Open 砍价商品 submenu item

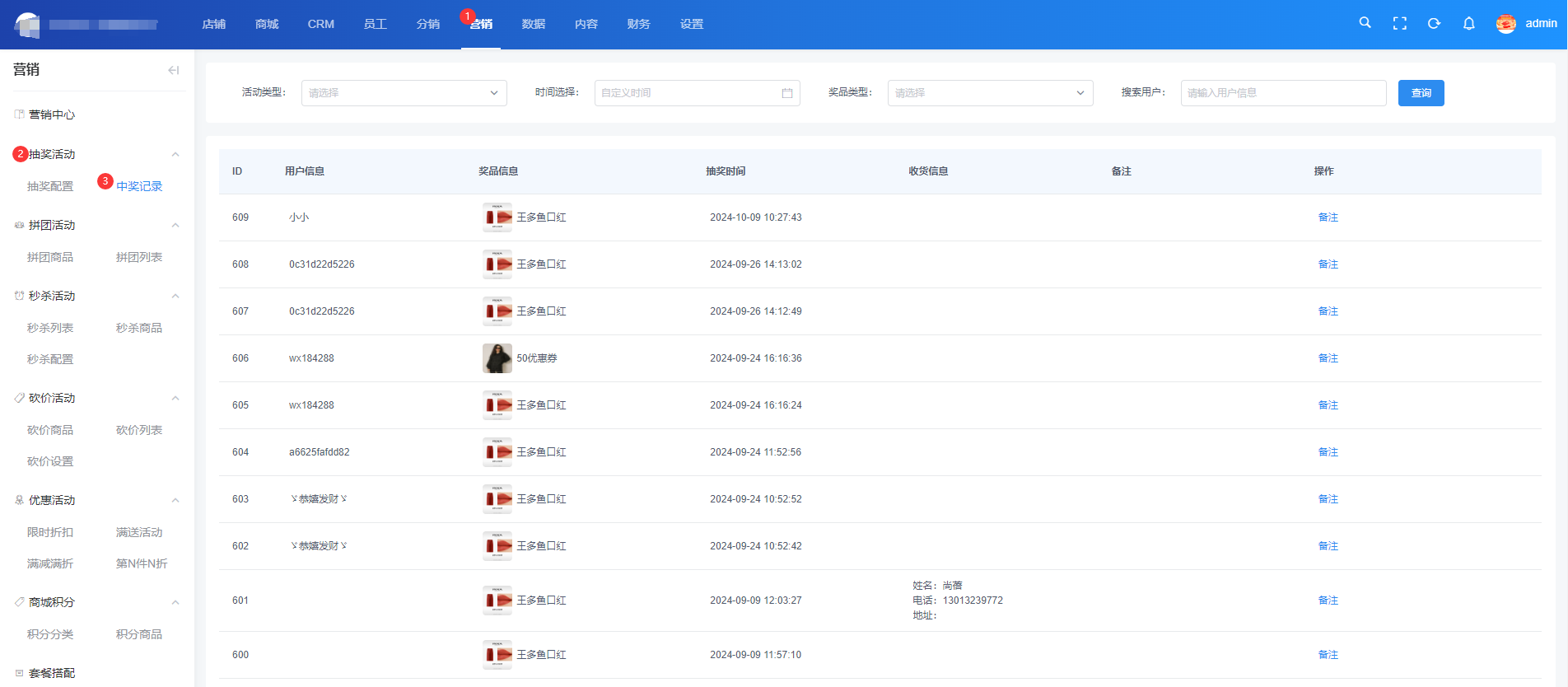click(x=50, y=430)
